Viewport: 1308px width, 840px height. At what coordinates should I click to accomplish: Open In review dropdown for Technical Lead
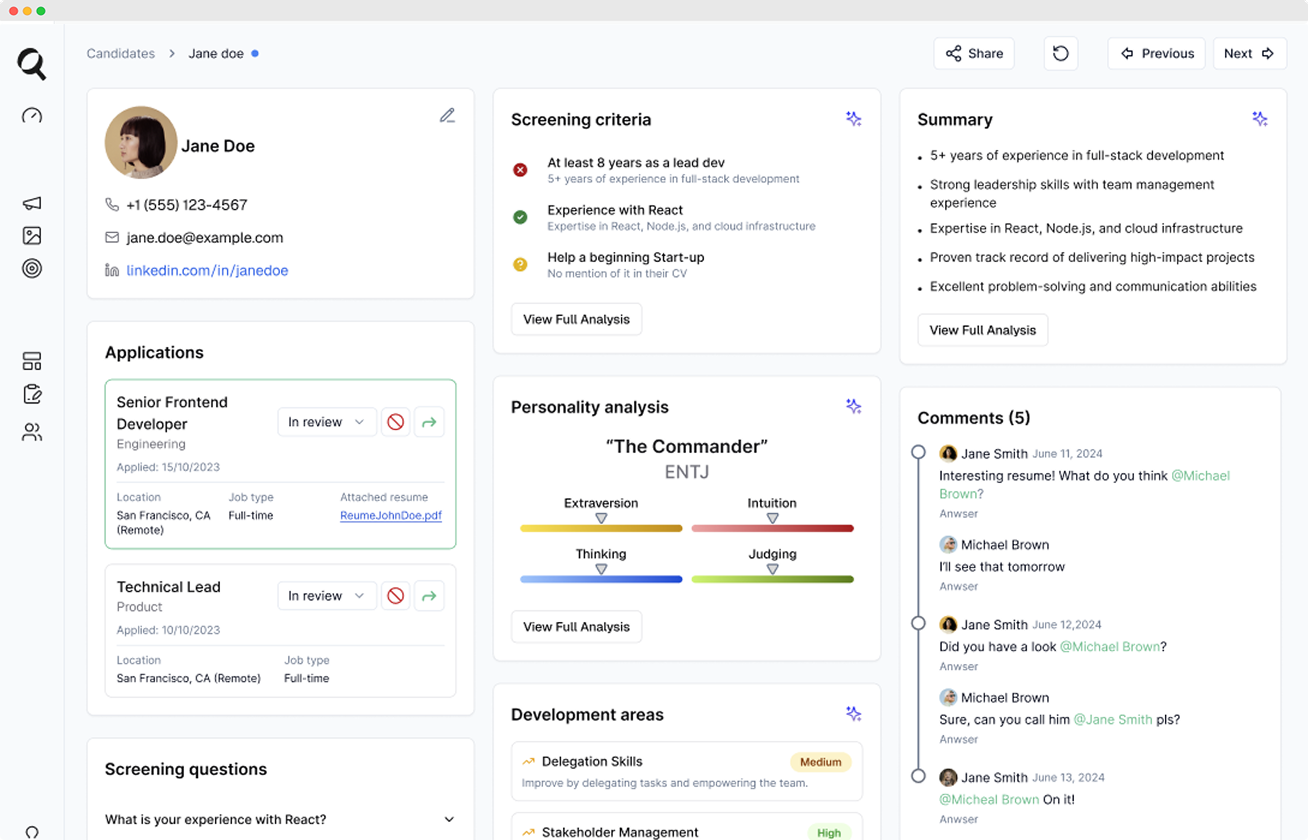[x=326, y=596]
